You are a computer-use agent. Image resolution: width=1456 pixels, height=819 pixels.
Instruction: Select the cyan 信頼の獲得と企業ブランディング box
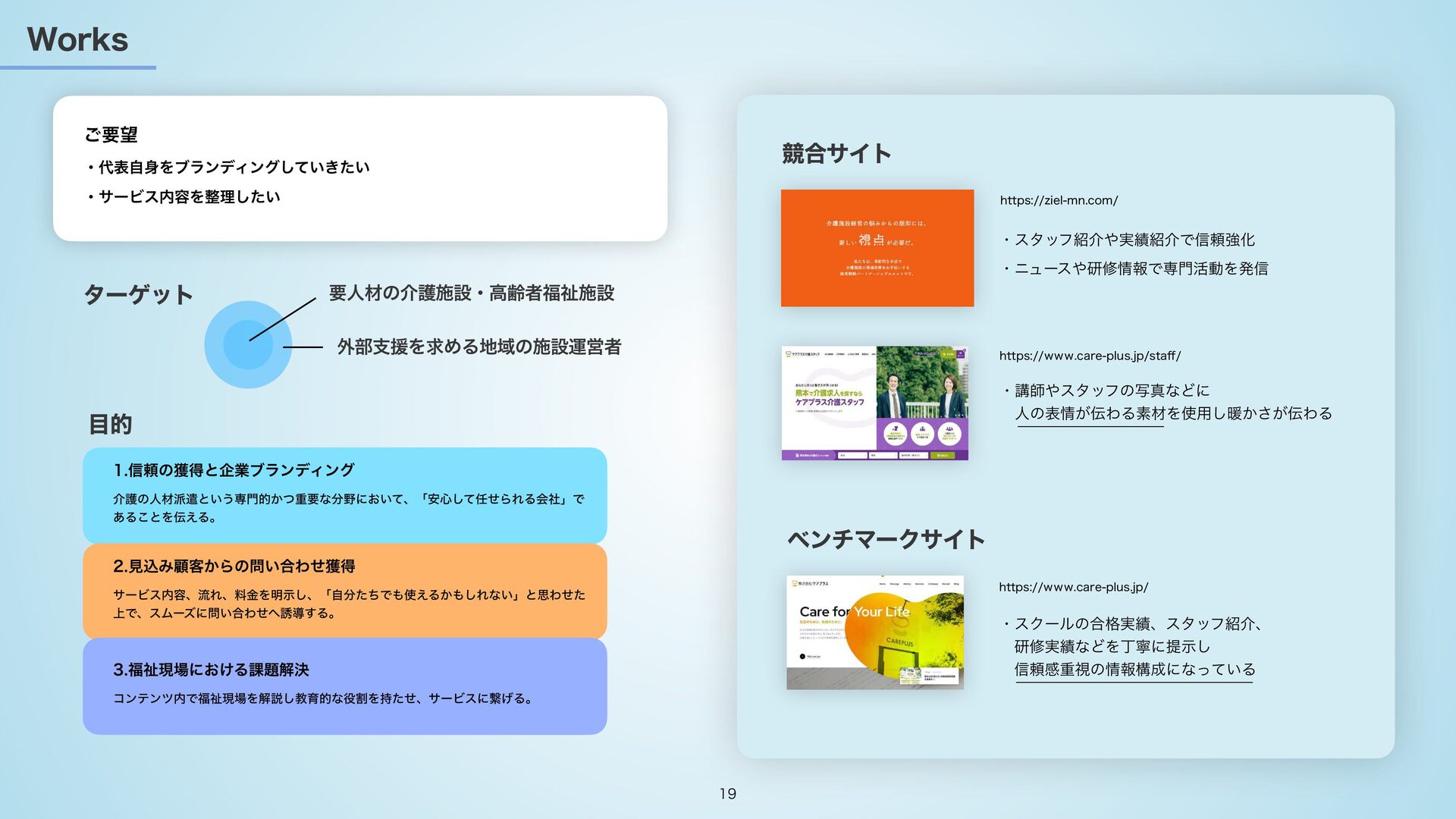pos(344,494)
